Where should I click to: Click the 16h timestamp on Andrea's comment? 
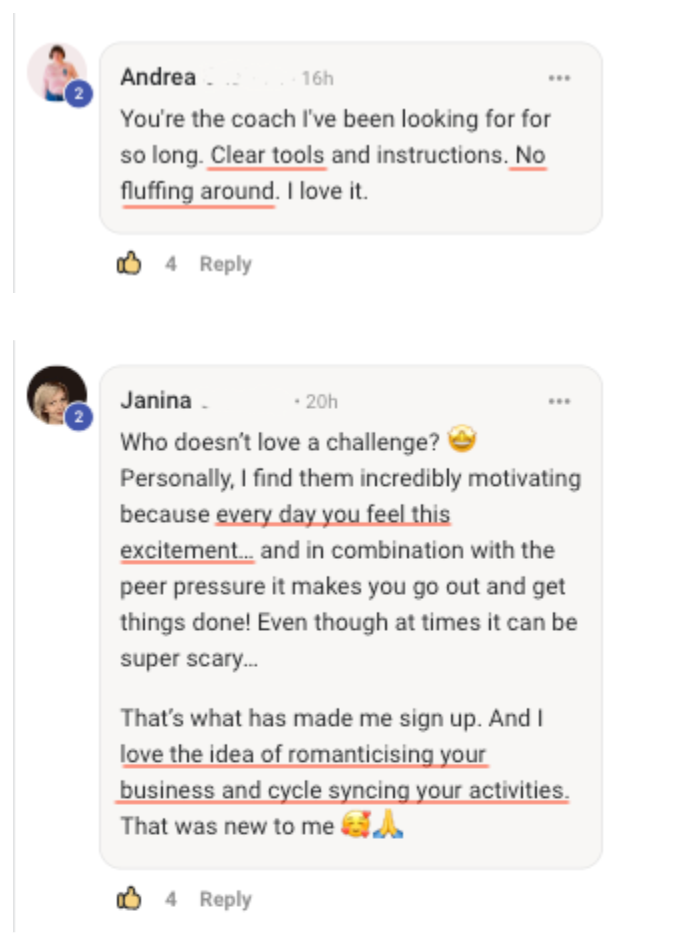317,78
